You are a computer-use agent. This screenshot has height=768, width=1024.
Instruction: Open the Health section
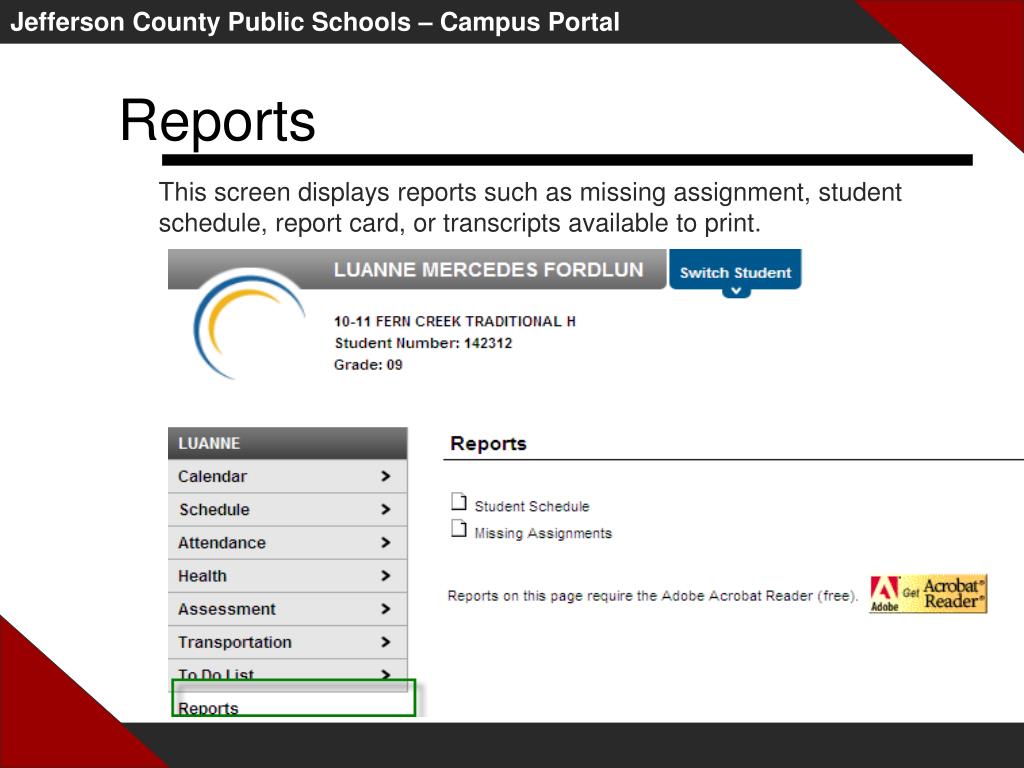287,576
